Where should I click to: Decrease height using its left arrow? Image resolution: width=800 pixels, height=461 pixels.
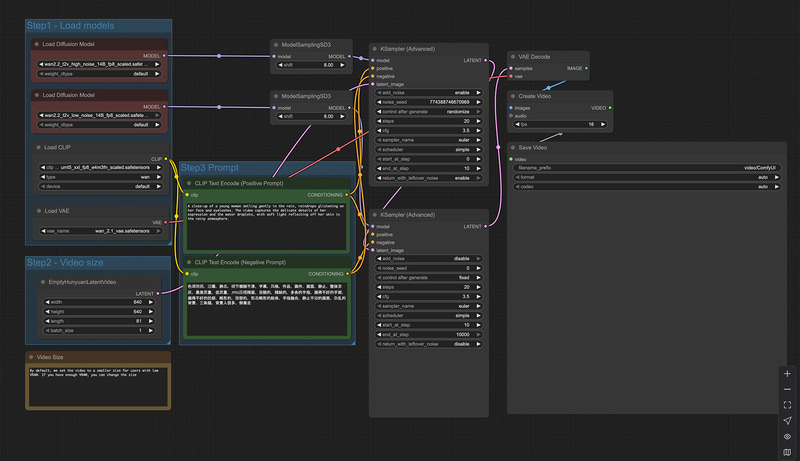click(x=47, y=312)
